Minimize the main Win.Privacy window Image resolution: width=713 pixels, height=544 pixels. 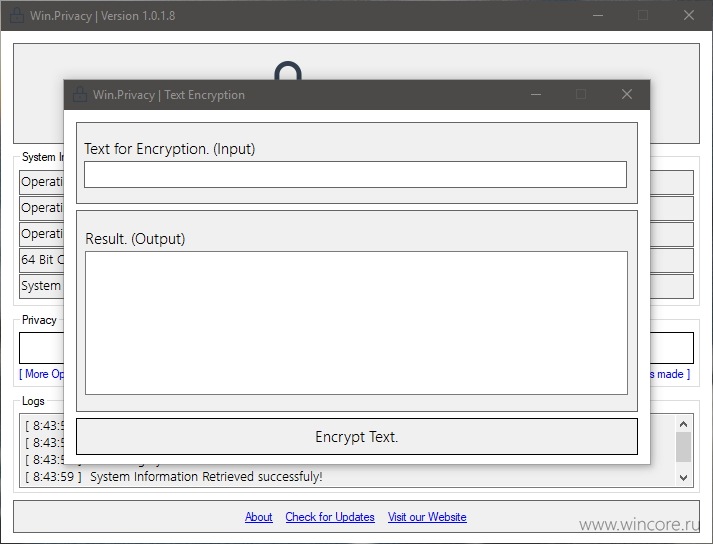(598, 15)
